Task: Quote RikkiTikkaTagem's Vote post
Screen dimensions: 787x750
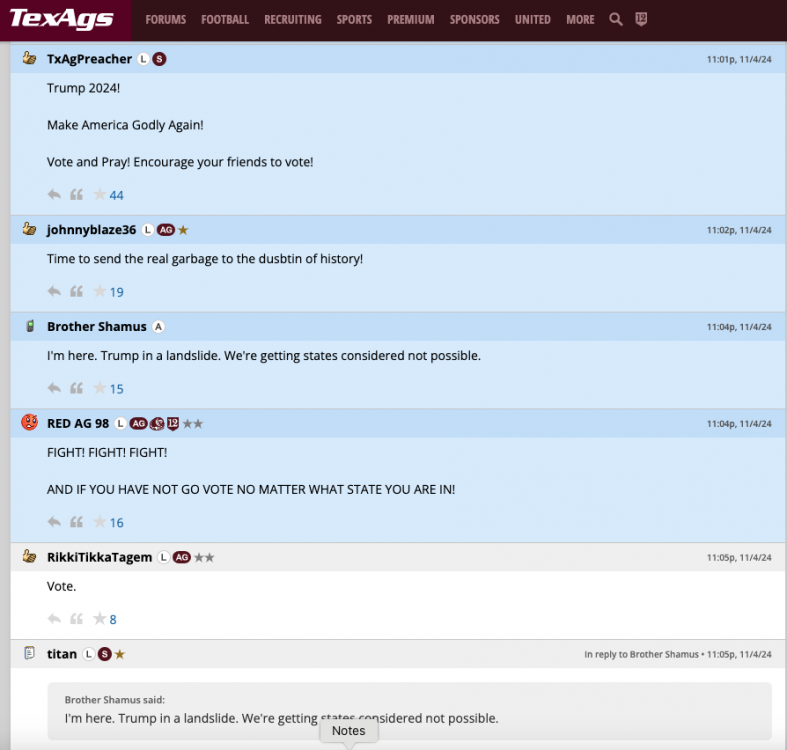Action: tap(76, 618)
